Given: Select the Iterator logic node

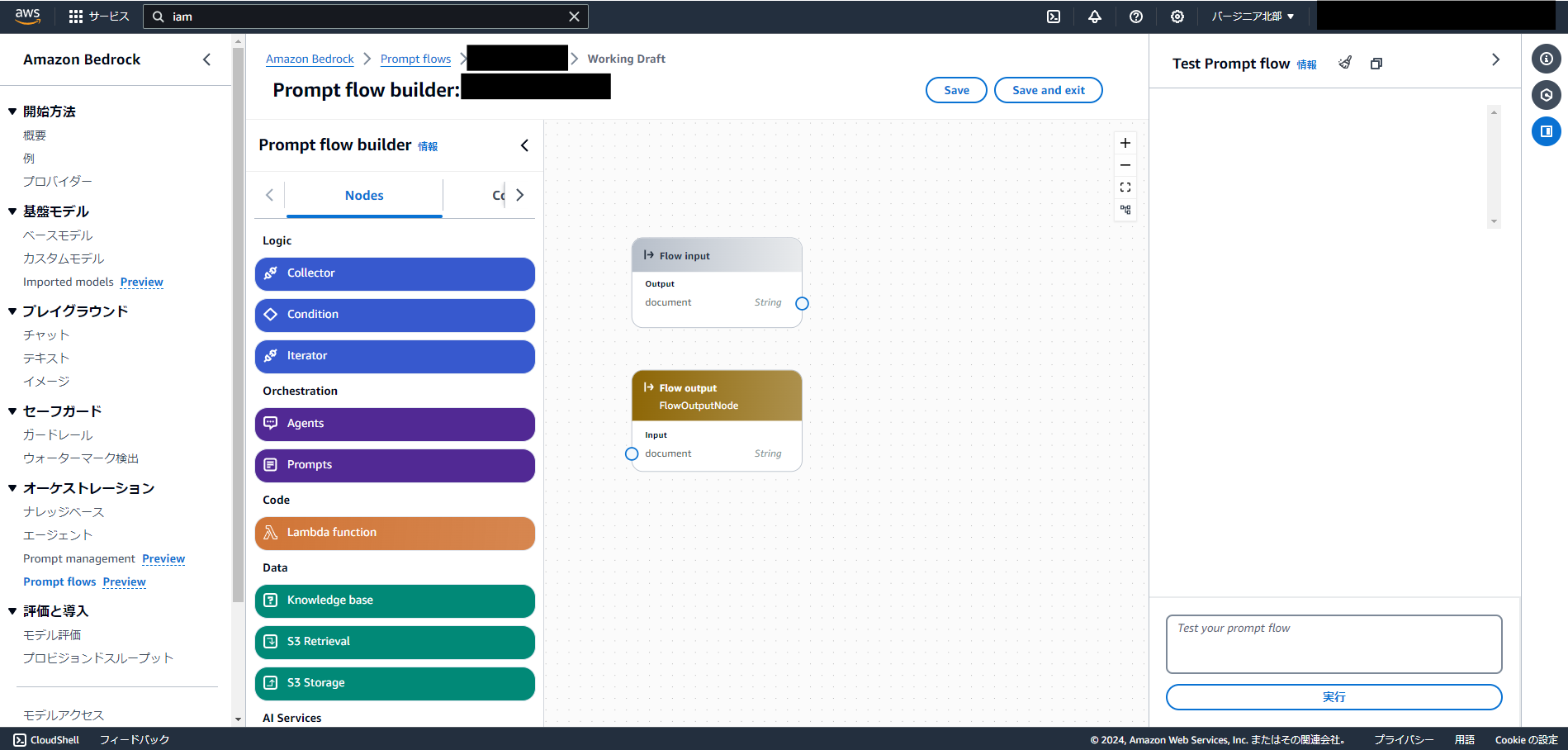Looking at the screenshot, I should click(394, 356).
